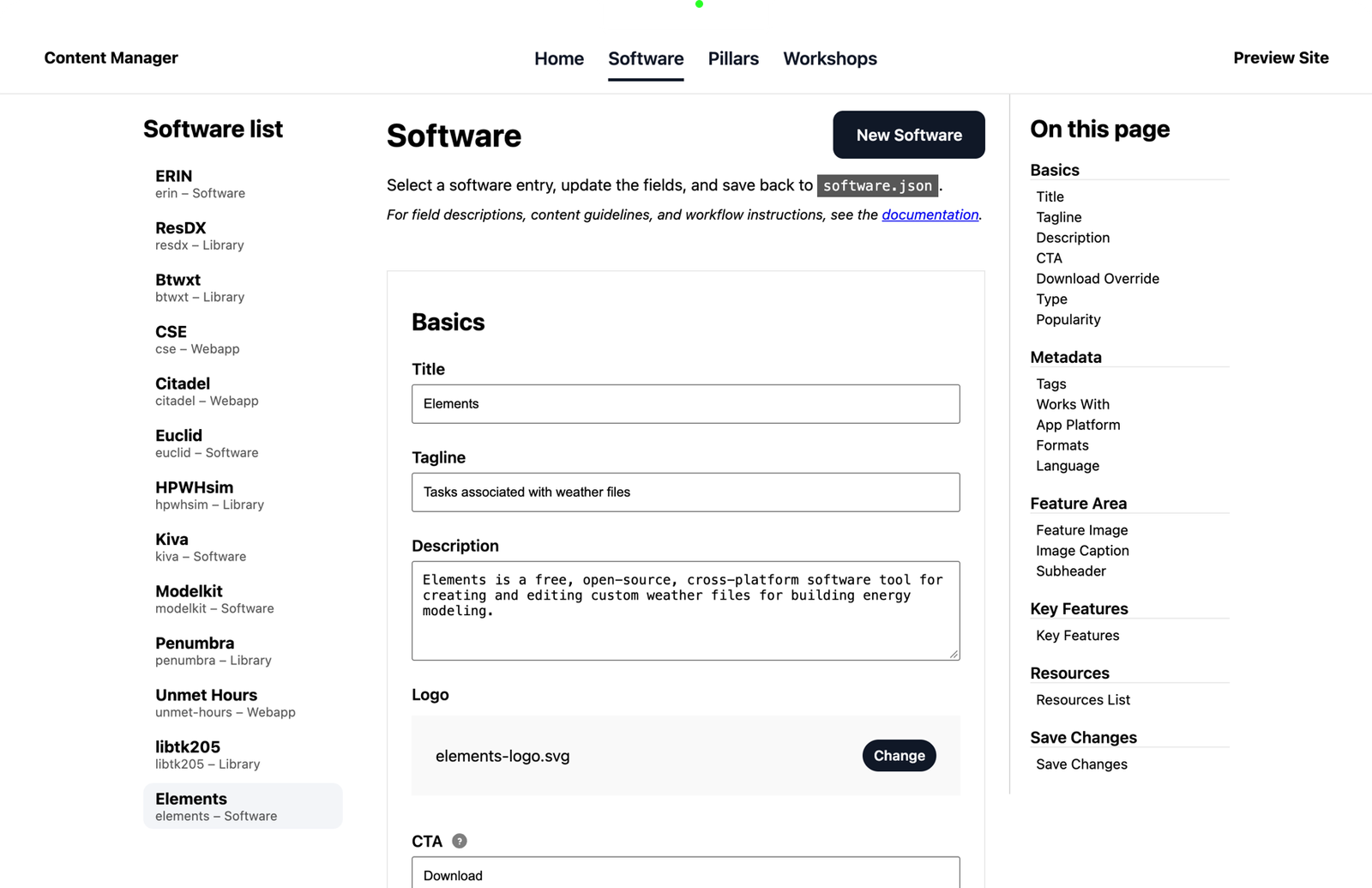The image size is (1372, 888).
Task: Click into the Description text area
Action: tap(686, 611)
